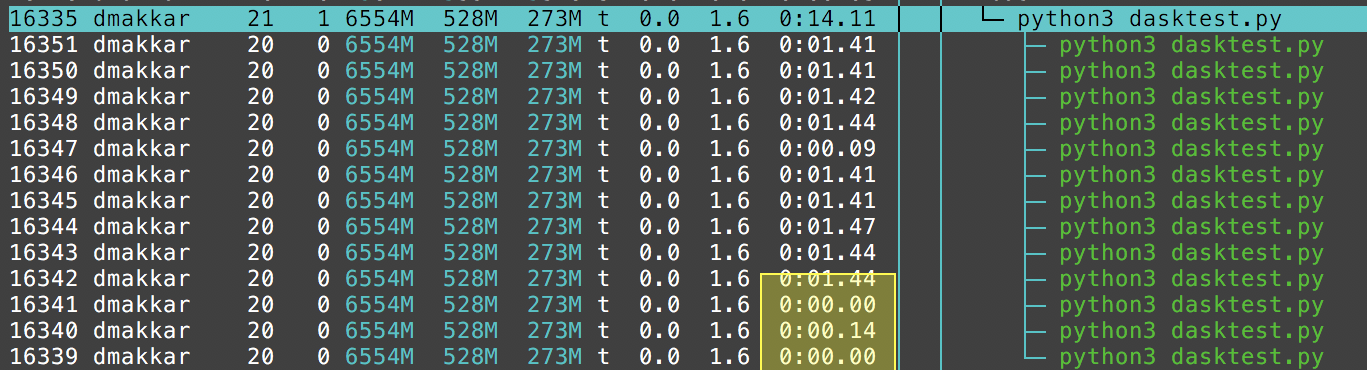Select the python3 command in row 16349
This screenshot has height=370, width=1367.
(x=1191, y=97)
